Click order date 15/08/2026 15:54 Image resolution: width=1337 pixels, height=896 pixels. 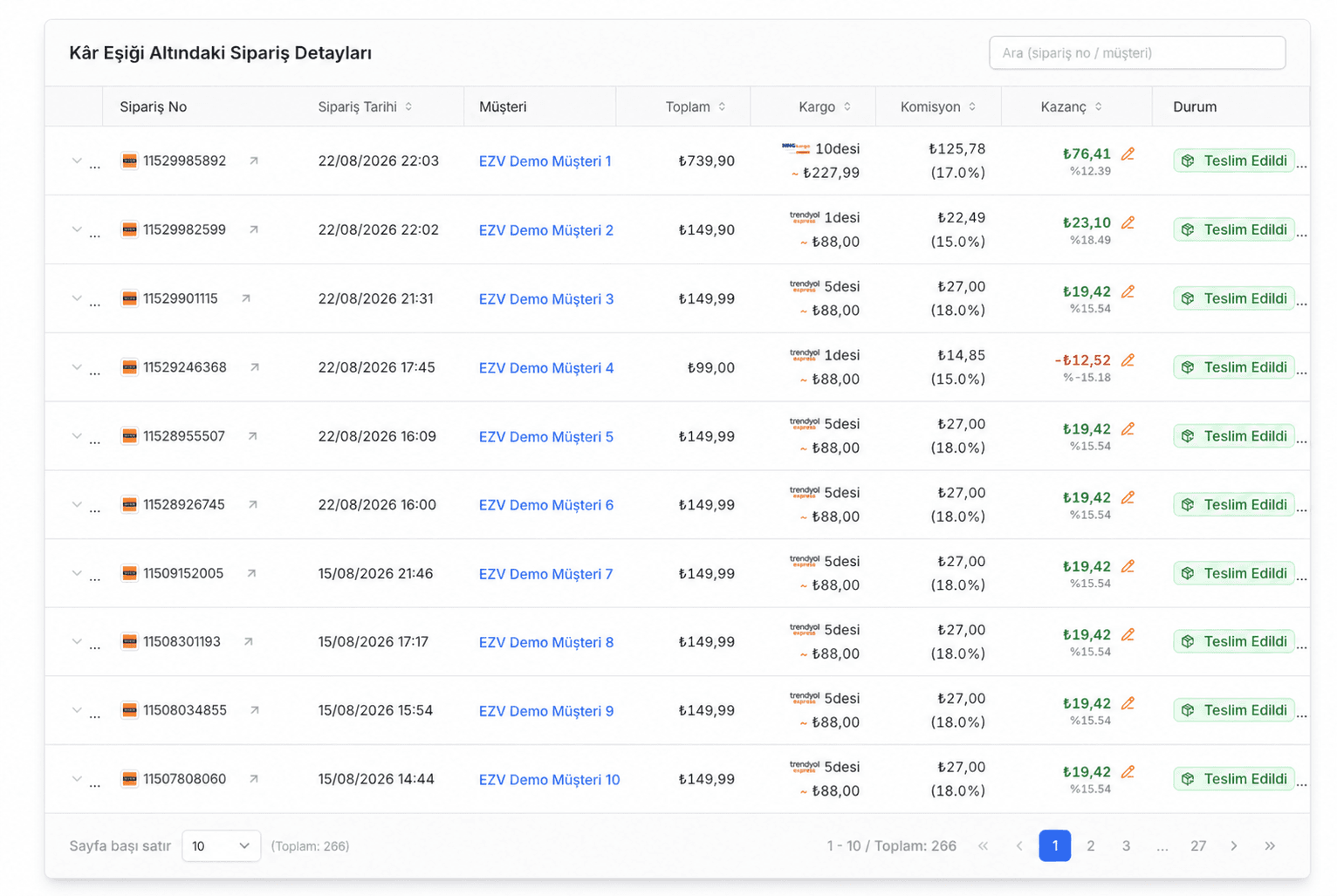pyautogui.click(x=375, y=710)
